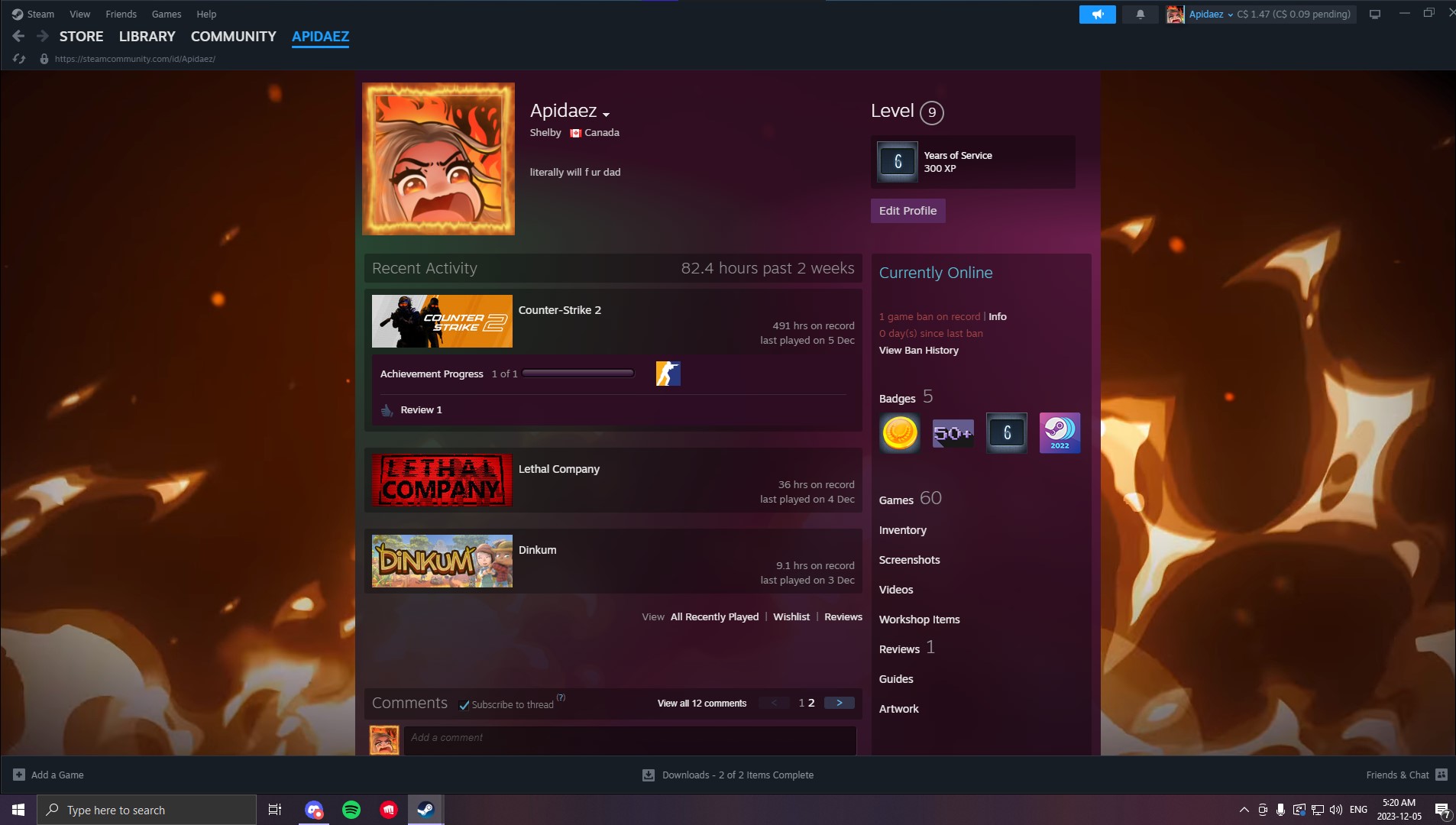Screen dimensions: 1456x825
Task: Expand the Apidaez profile name dropdown
Action: tap(606, 115)
